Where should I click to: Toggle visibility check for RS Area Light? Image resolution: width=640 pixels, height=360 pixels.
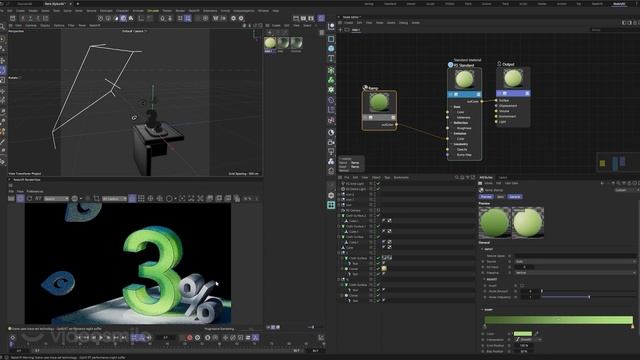click(x=378, y=184)
